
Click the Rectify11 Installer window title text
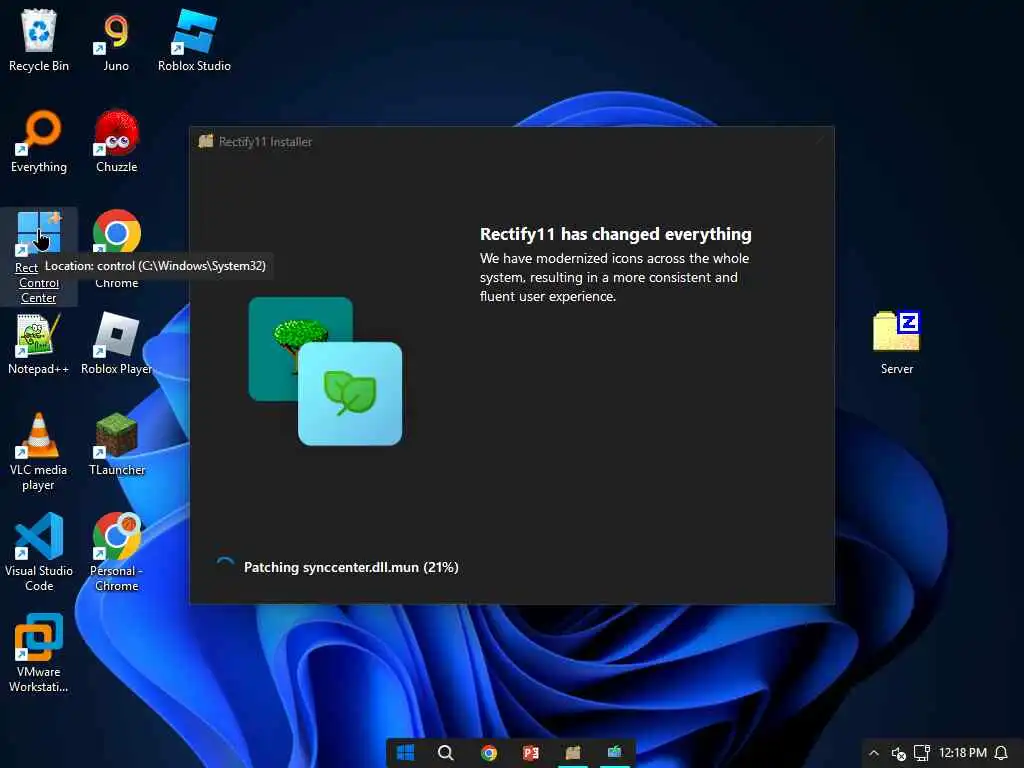pyautogui.click(x=265, y=142)
